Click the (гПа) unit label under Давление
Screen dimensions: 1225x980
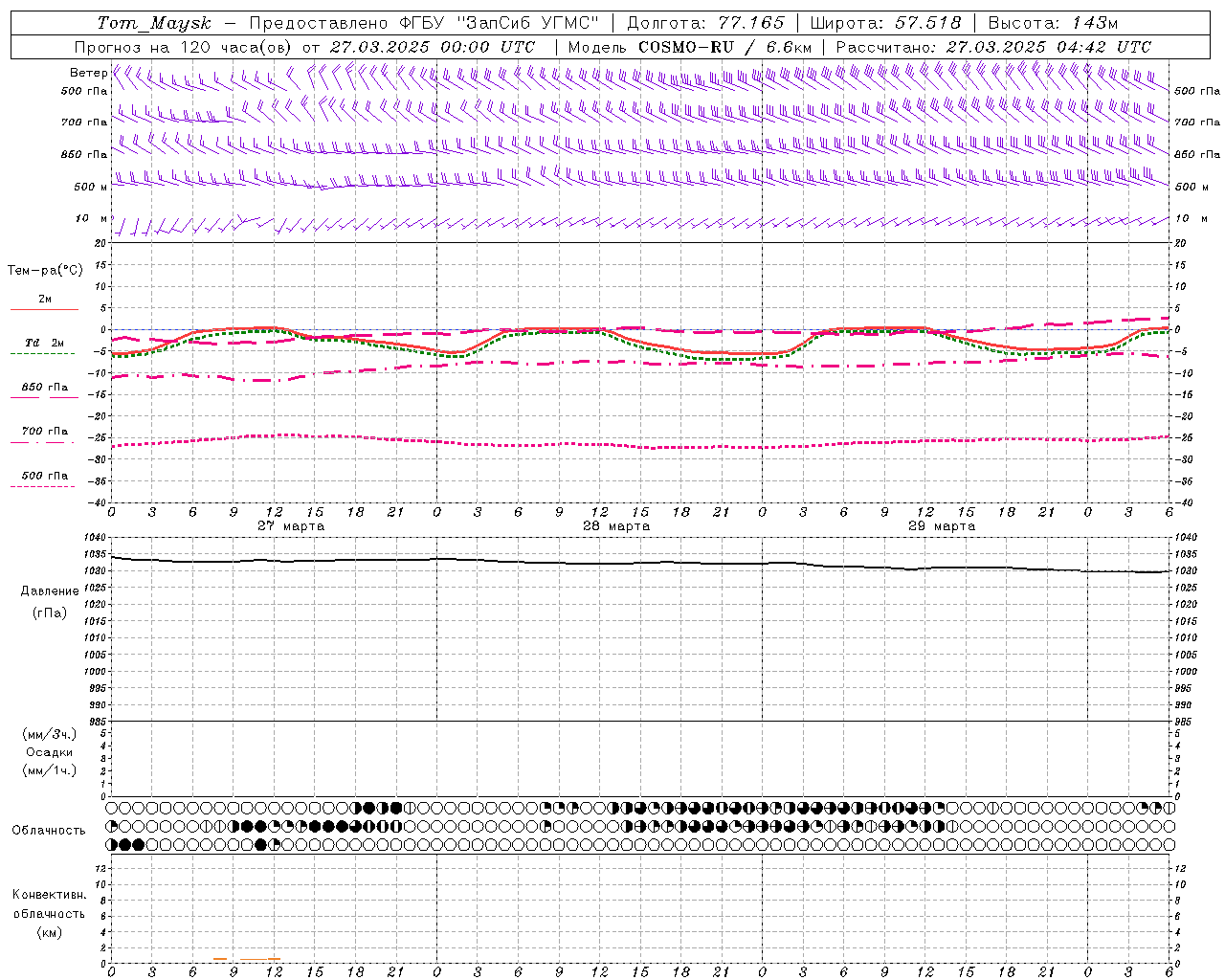(50, 613)
